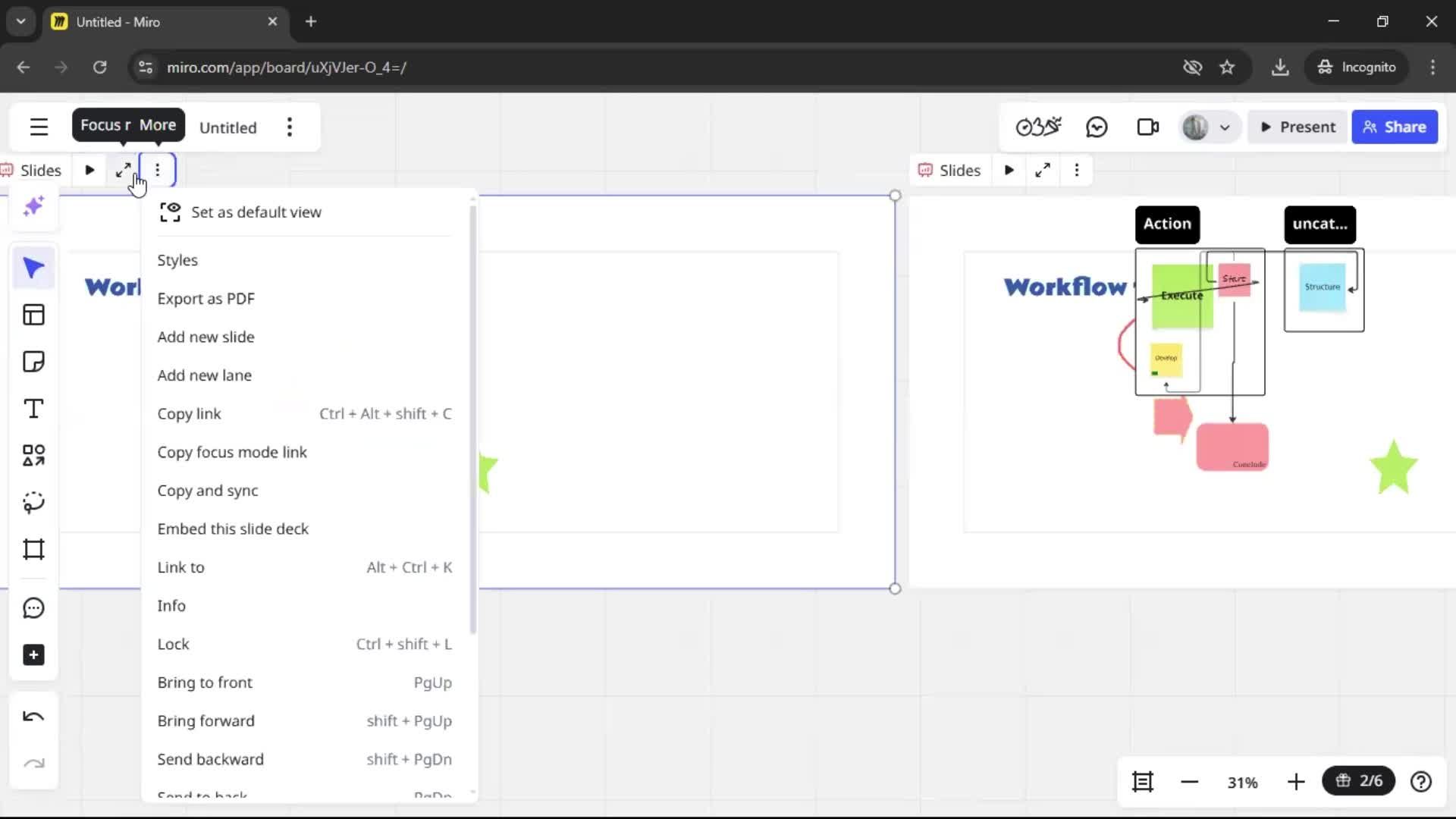Screen dimensions: 1456x819
Task: Click the Share button
Action: [x=1394, y=127]
